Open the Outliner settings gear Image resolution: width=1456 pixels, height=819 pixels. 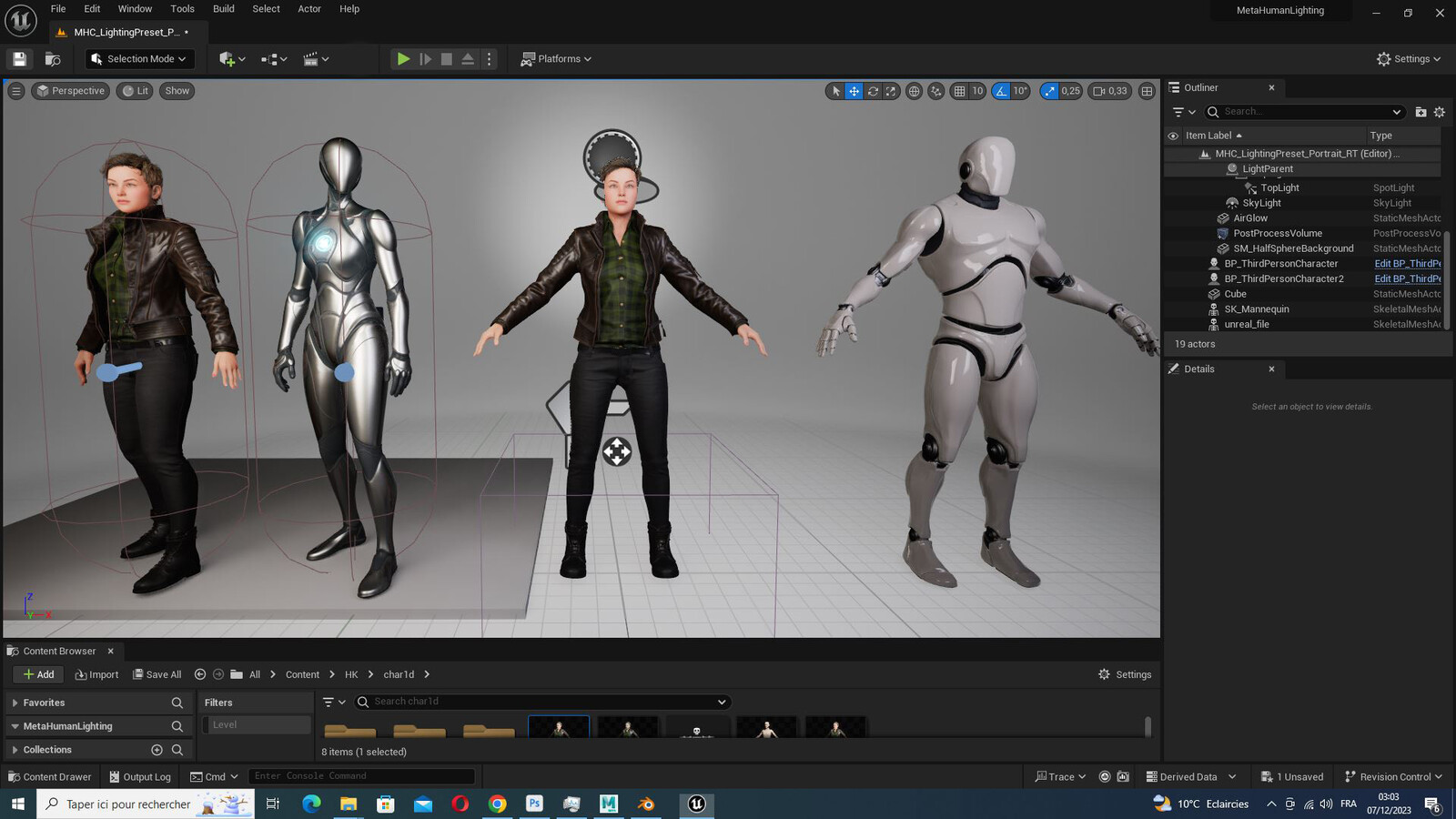pyautogui.click(x=1440, y=112)
